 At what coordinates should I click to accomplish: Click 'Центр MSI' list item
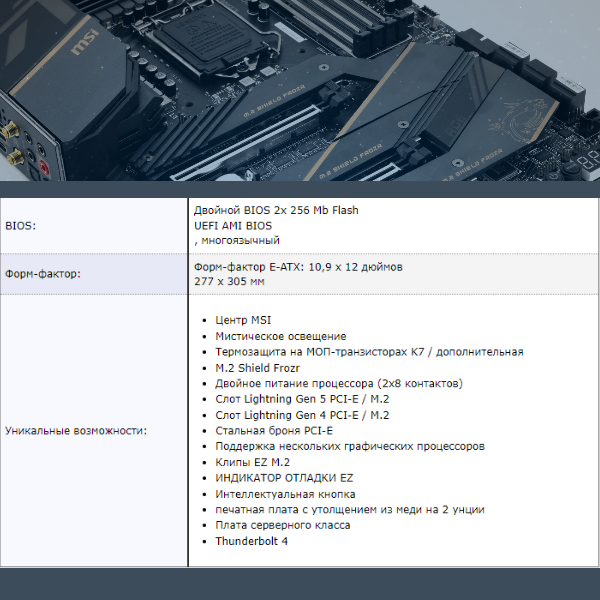tap(243, 320)
